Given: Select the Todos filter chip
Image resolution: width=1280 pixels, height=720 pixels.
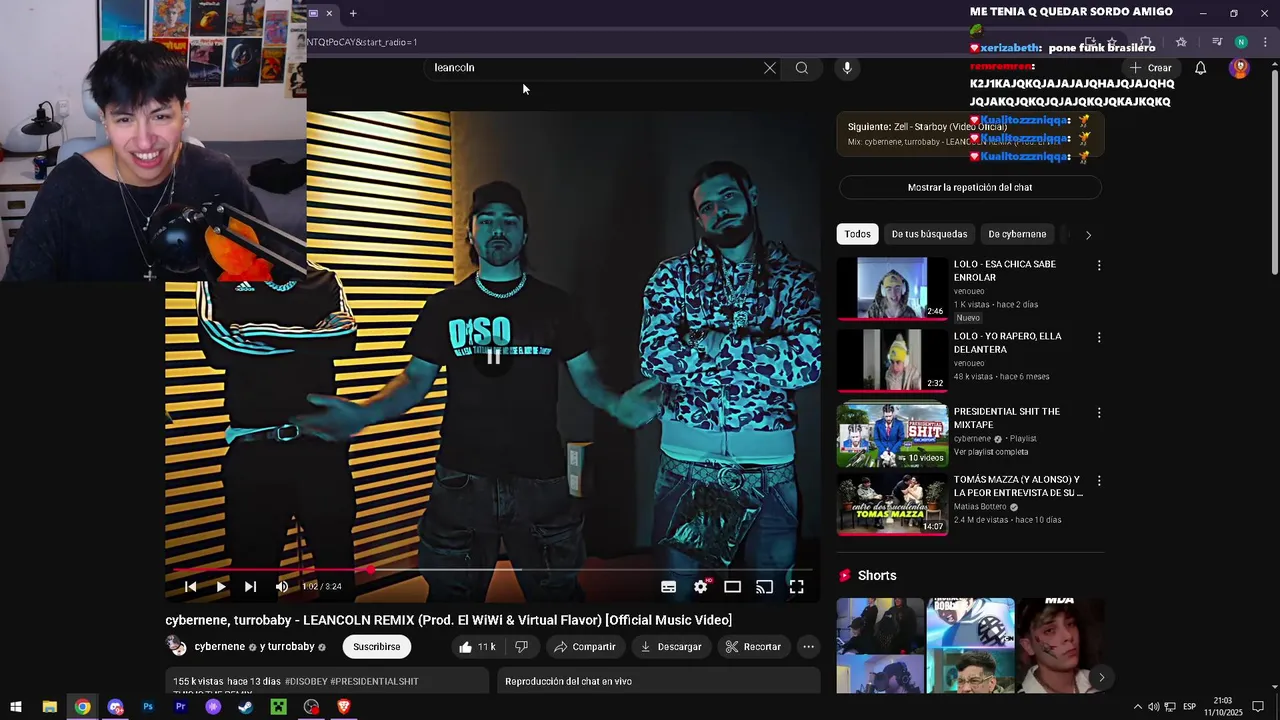Looking at the screenshot, I should [x=857, y=234].
